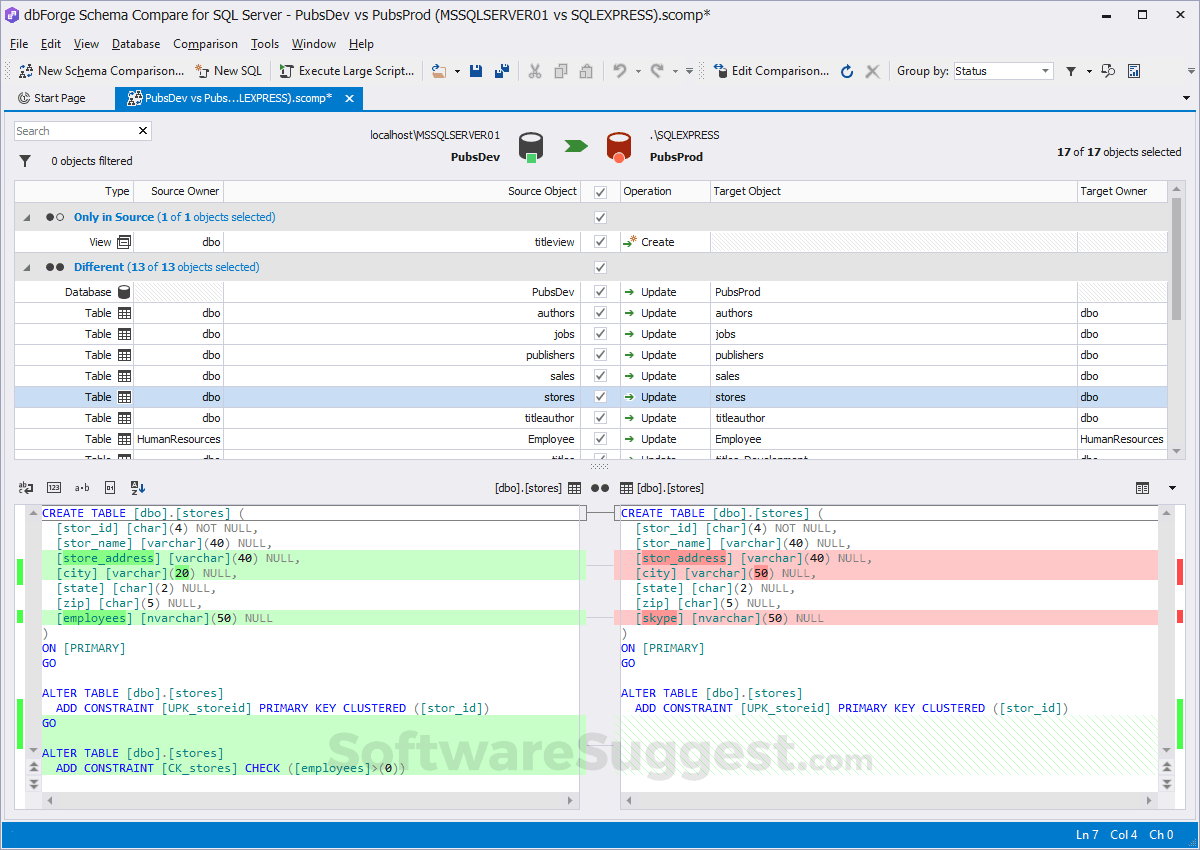Toggle line numbers in the diff viewer
This screenshot has height=850, width=1200.
(x=53, y=488)
